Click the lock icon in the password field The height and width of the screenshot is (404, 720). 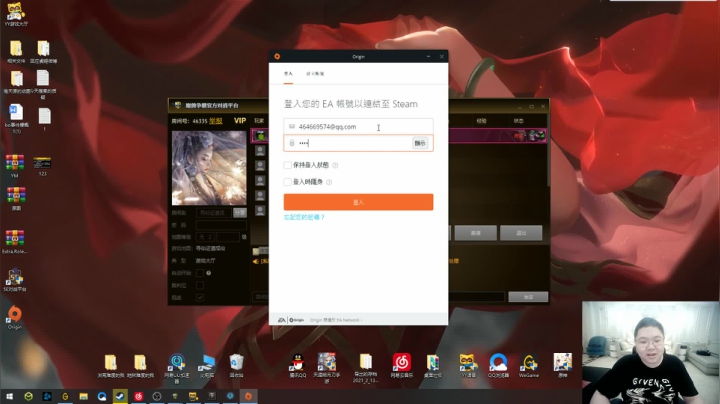click(292, 143)
